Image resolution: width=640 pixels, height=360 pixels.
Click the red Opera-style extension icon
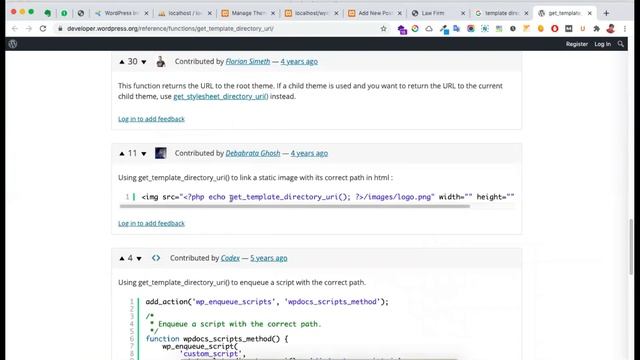pyautogui.click(x=555, y=29)
